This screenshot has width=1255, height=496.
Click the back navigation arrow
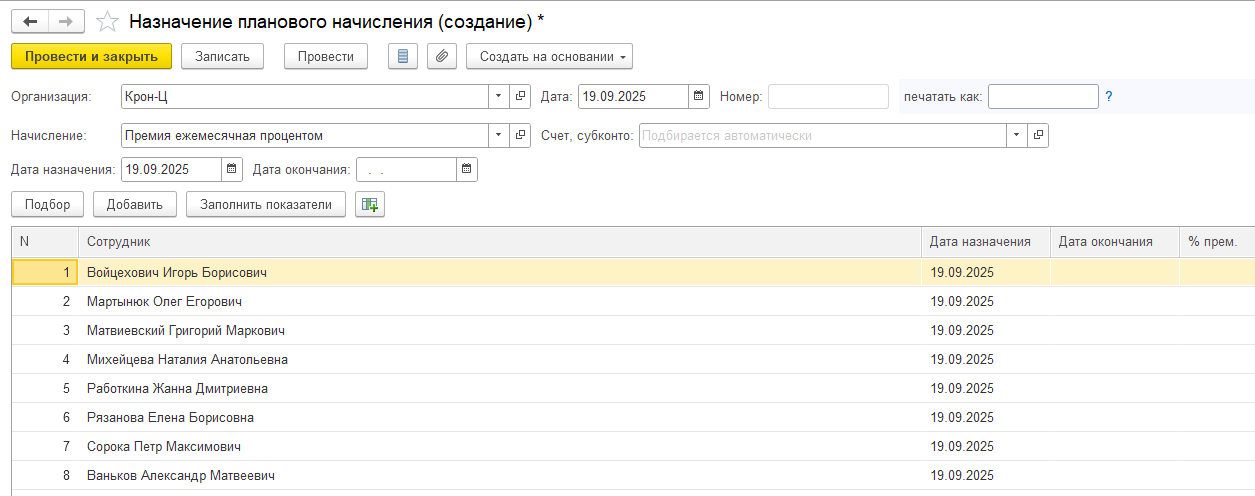30,21
